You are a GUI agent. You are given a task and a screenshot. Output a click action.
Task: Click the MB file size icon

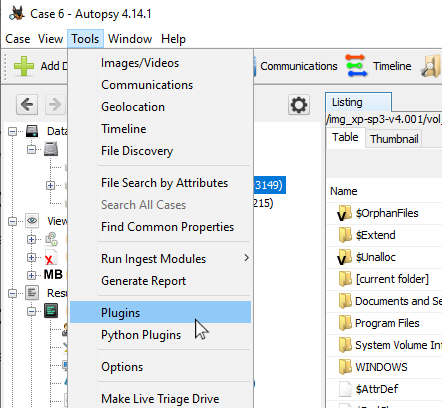pos(53,275)
